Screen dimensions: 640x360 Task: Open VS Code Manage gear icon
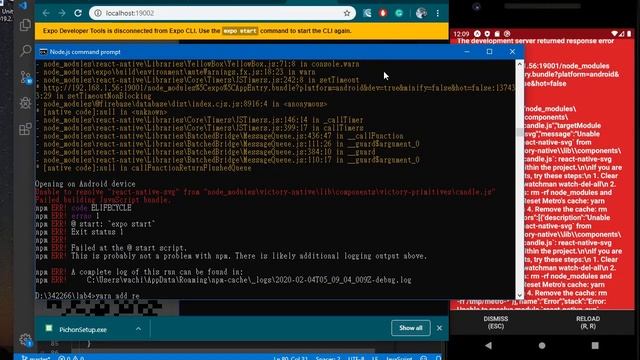pos(25,340)
